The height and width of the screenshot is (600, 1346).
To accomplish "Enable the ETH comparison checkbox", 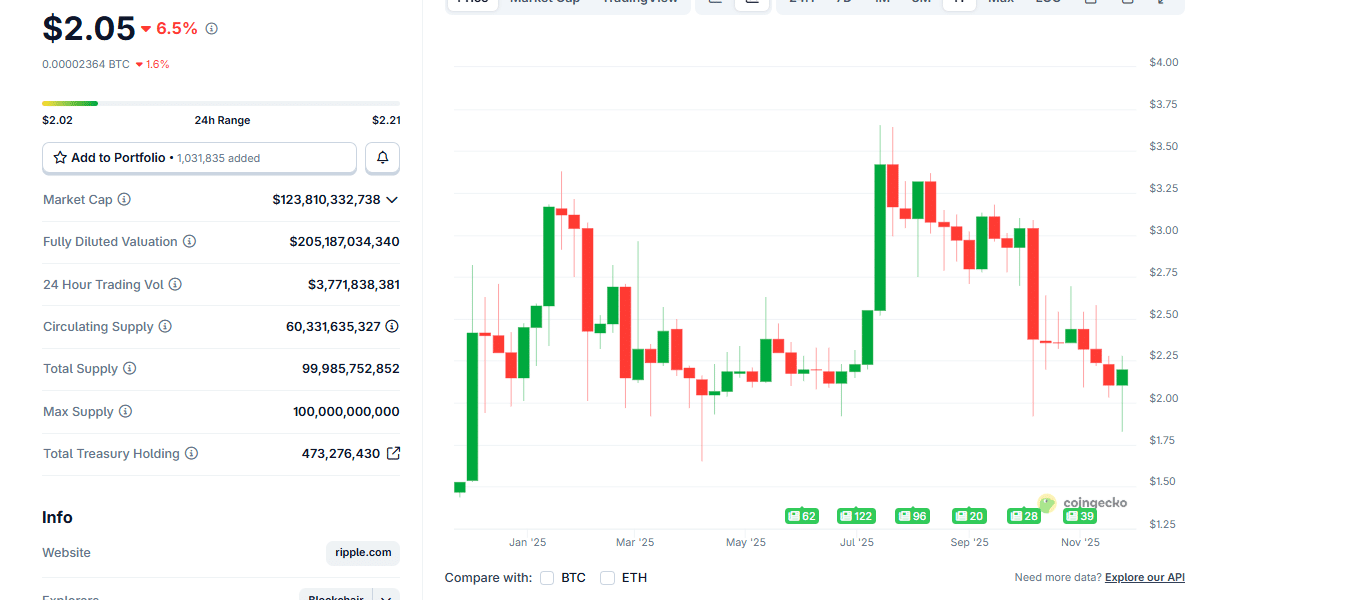I will [x=607, y=578].
